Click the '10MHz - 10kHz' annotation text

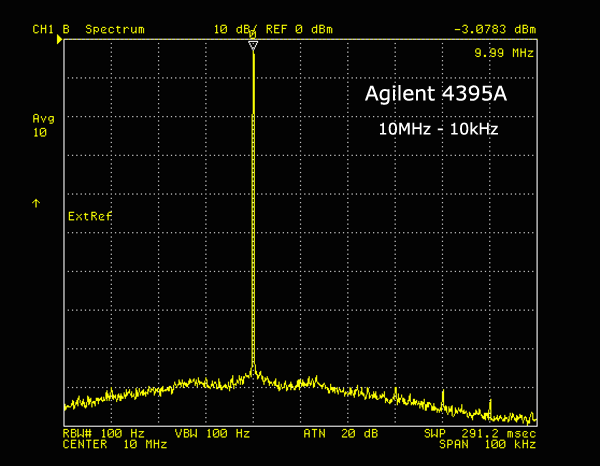point(438,129)
